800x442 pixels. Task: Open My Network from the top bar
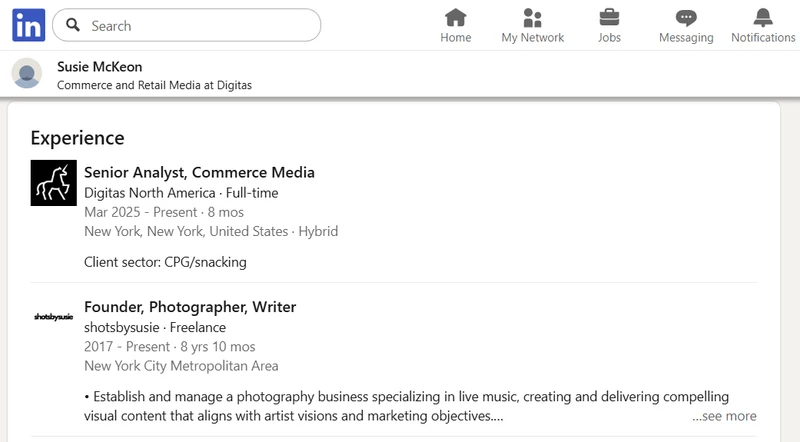(532, 26)
